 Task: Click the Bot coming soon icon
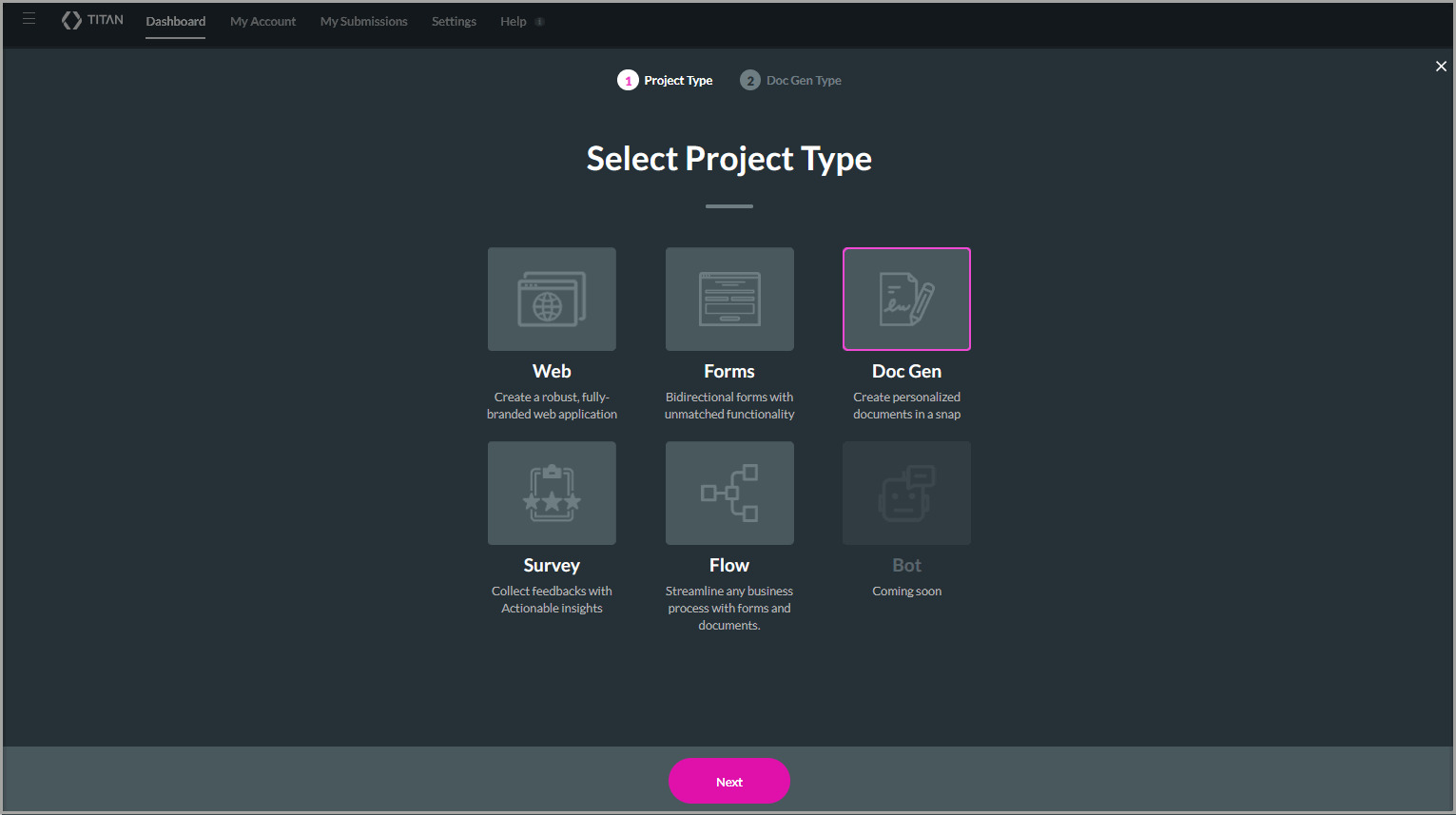point(906,493)
